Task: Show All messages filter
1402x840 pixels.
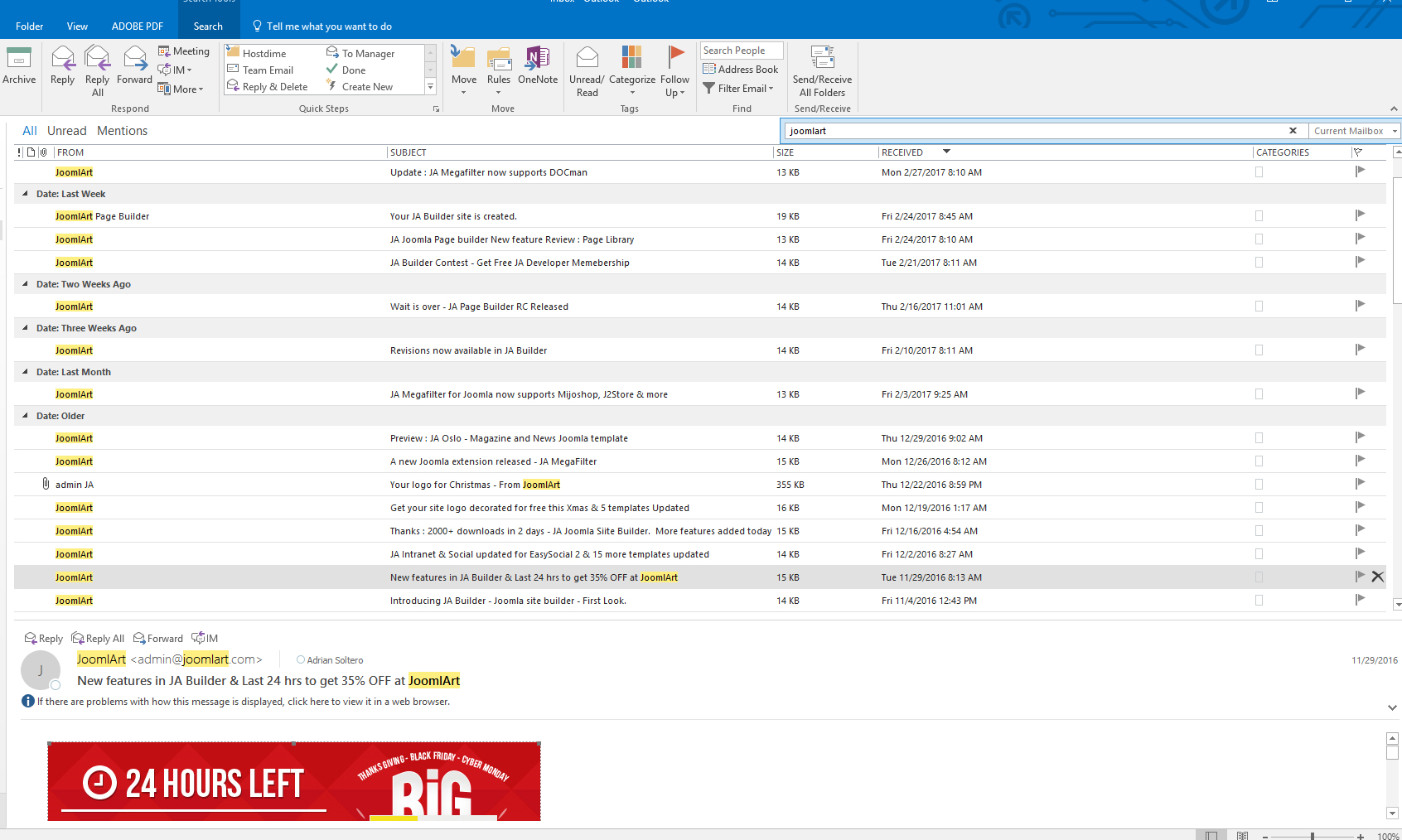Action: [30, 131]
